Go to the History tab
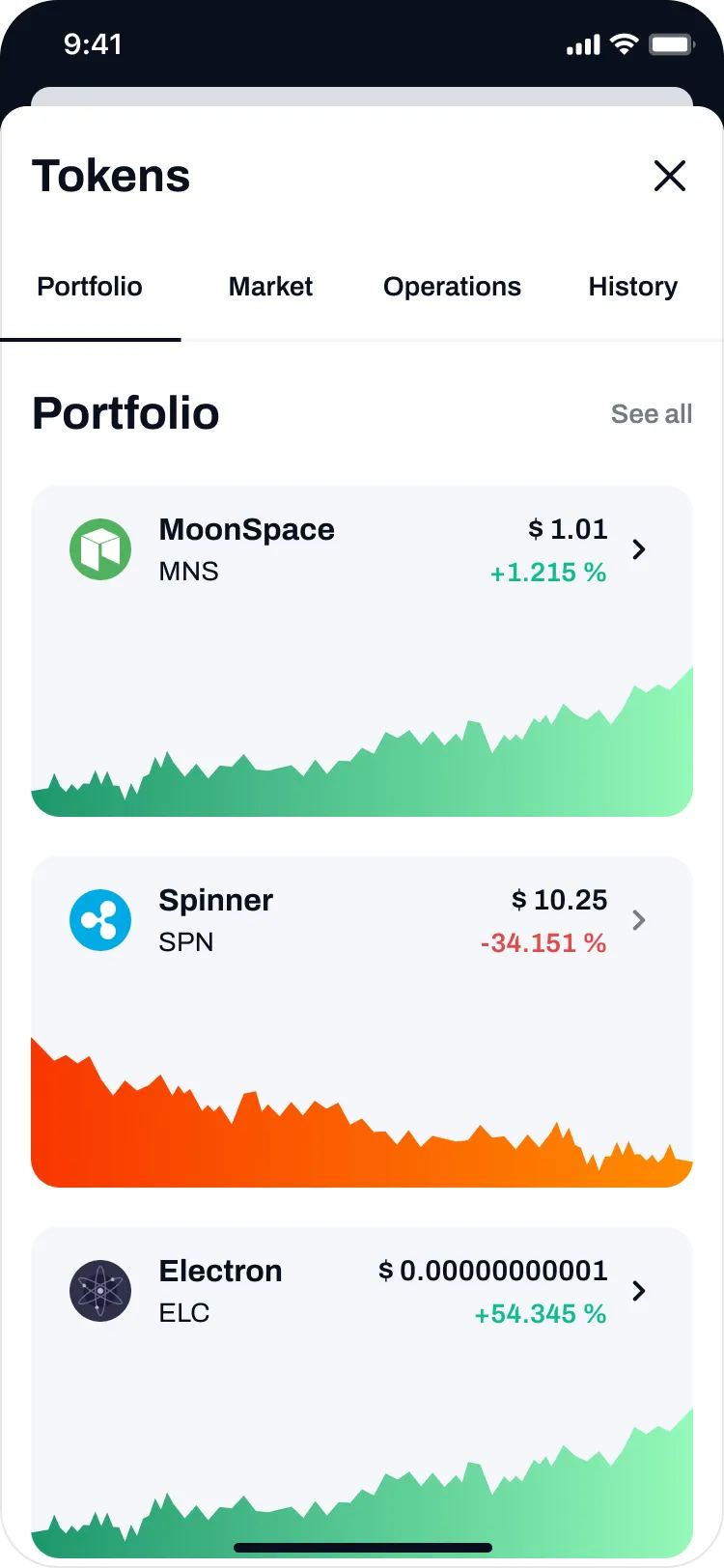724x1568 pixels. pyautogui.click(x=632, y=287)
